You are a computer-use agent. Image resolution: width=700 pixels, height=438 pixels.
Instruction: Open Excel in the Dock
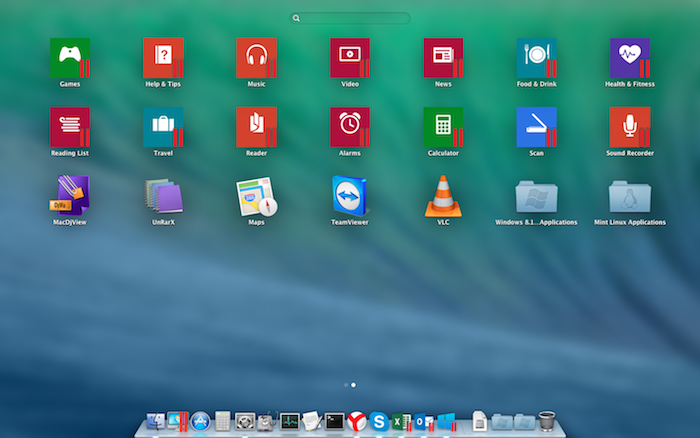tap(401, 422)
